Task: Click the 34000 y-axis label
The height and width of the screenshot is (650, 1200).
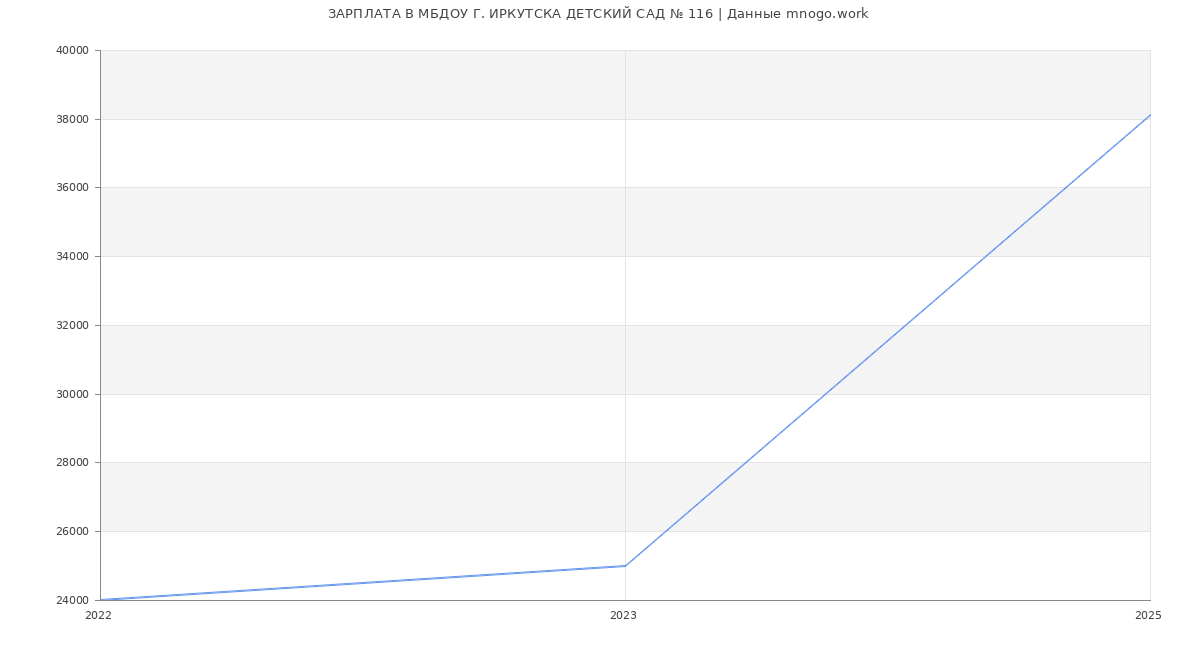Action: [x=74, y=257]
